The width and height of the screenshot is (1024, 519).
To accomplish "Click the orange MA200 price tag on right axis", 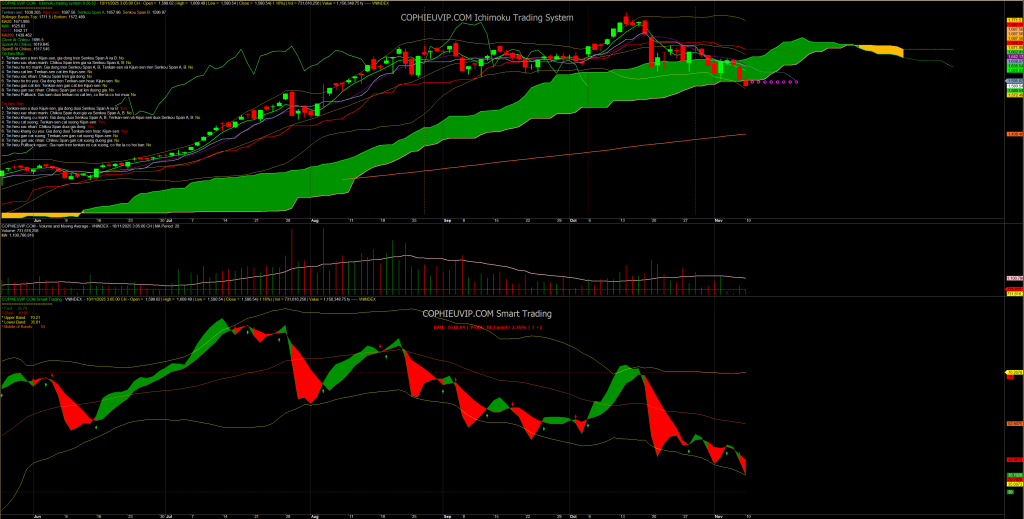I will coord(1013,134).
